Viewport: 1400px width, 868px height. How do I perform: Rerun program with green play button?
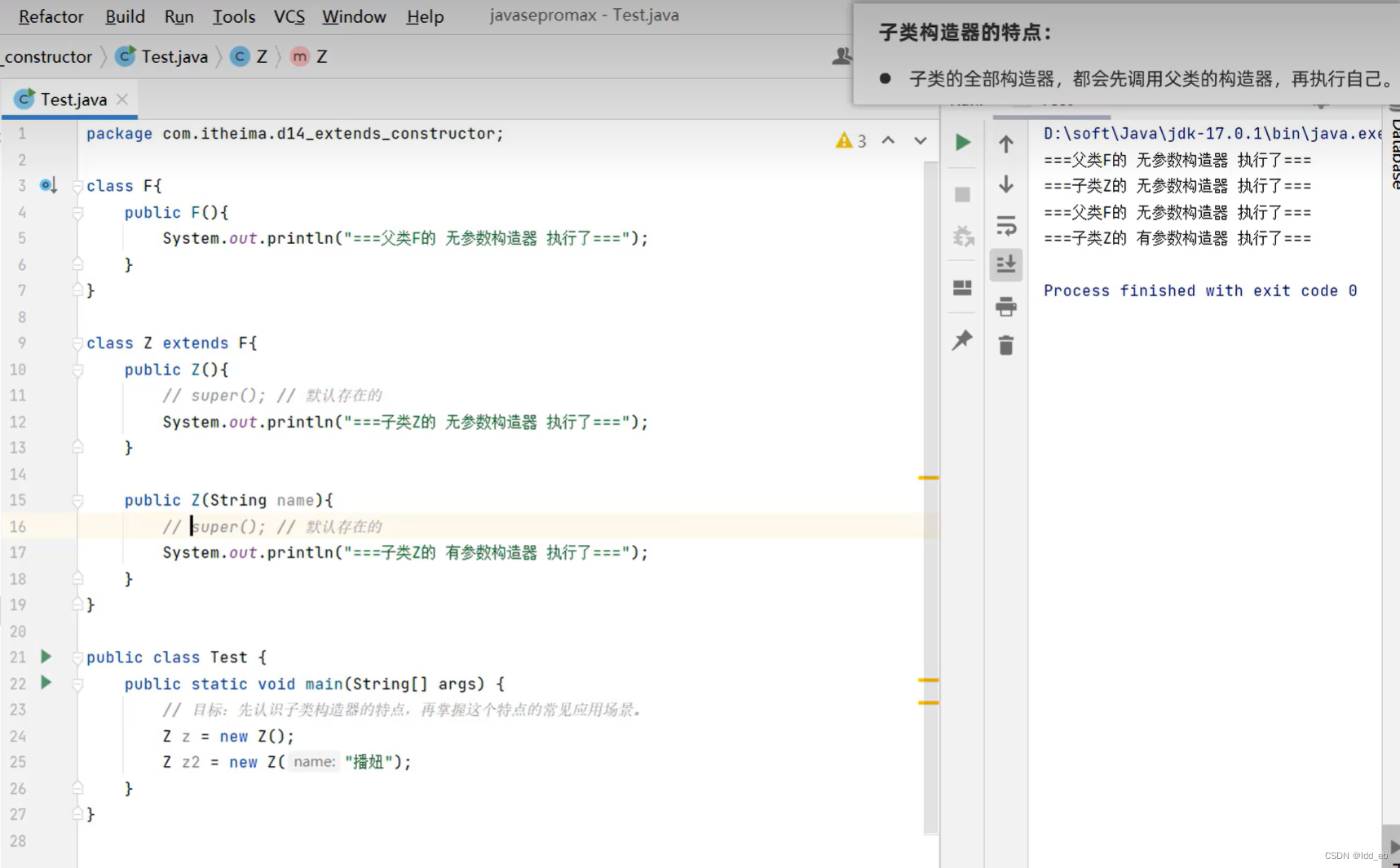[963, 142]
